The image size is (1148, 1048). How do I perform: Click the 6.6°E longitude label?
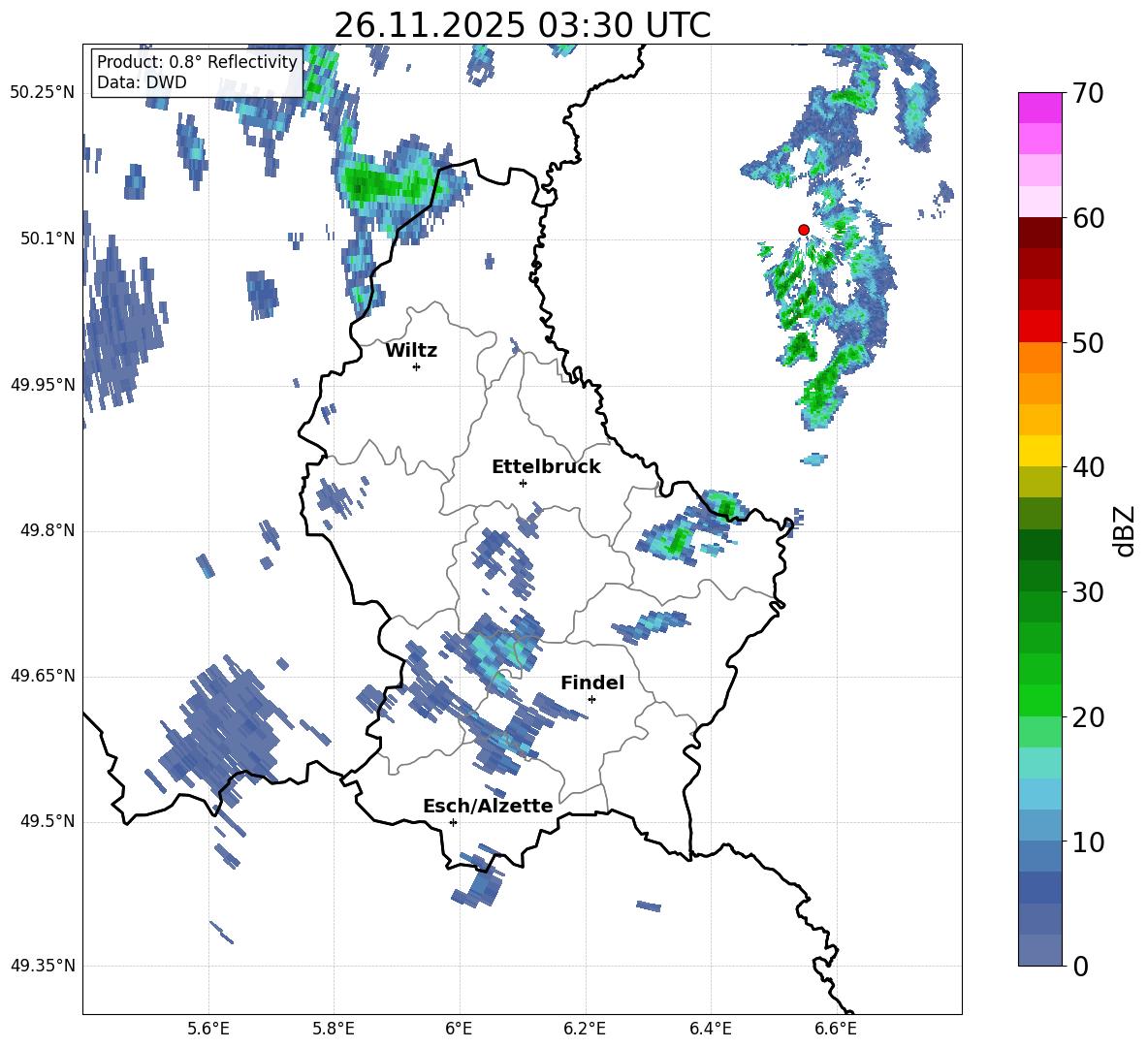[x=836, y=1029]
